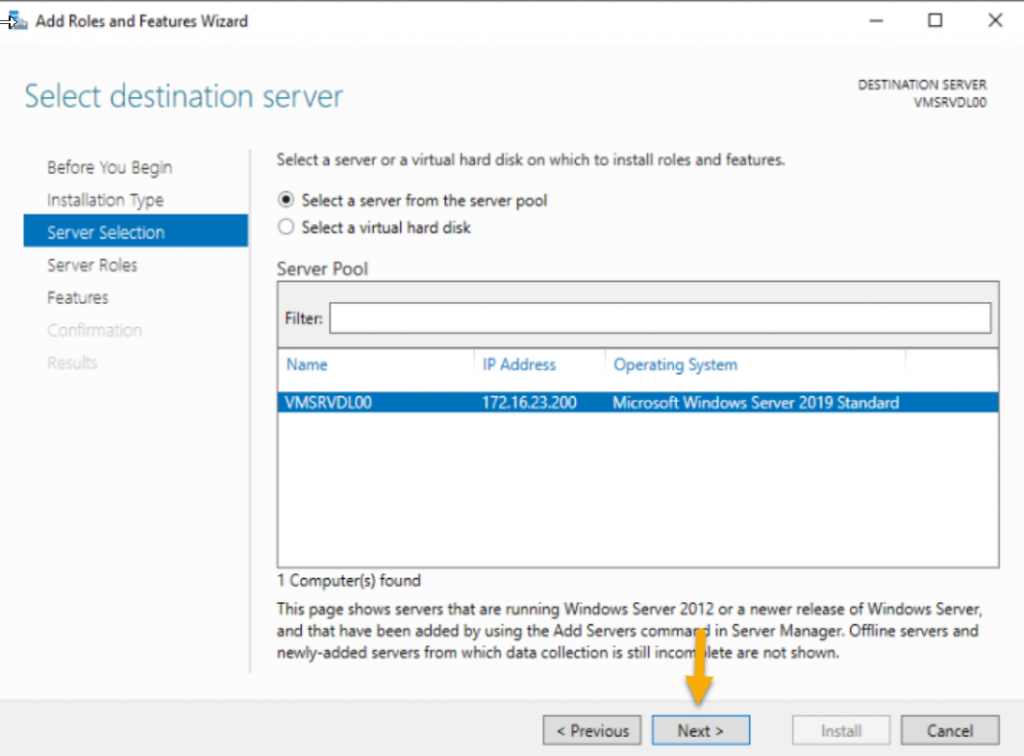Go to the Installation Type step

[x=105, y=199]
